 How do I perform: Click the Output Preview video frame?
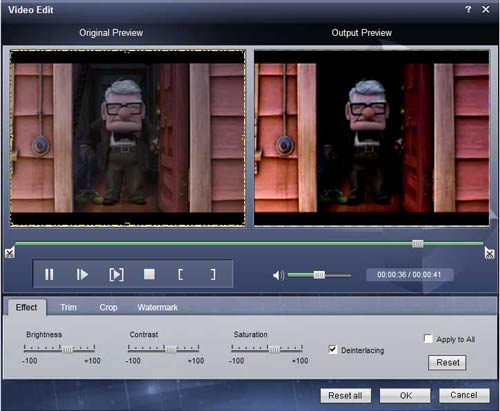point(372,138)
